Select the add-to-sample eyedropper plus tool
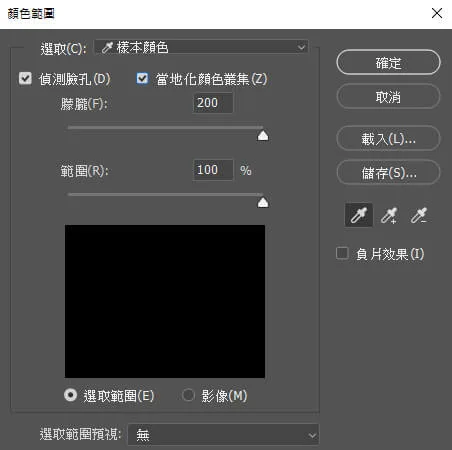 coord(389,215)
